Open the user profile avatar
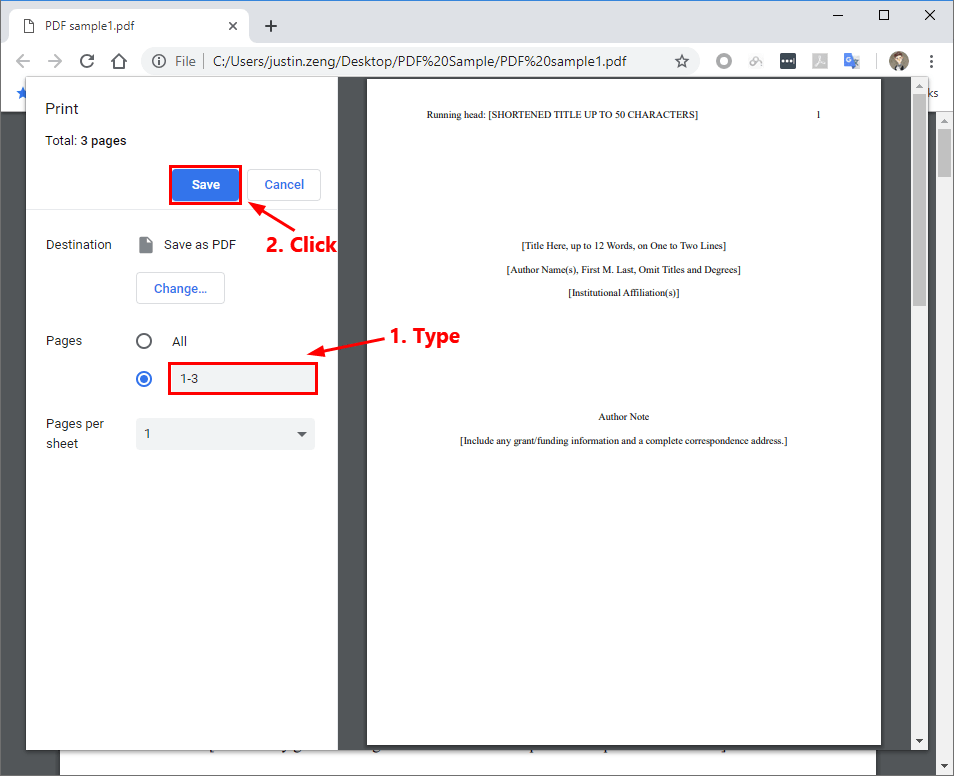 coord(898,61)
